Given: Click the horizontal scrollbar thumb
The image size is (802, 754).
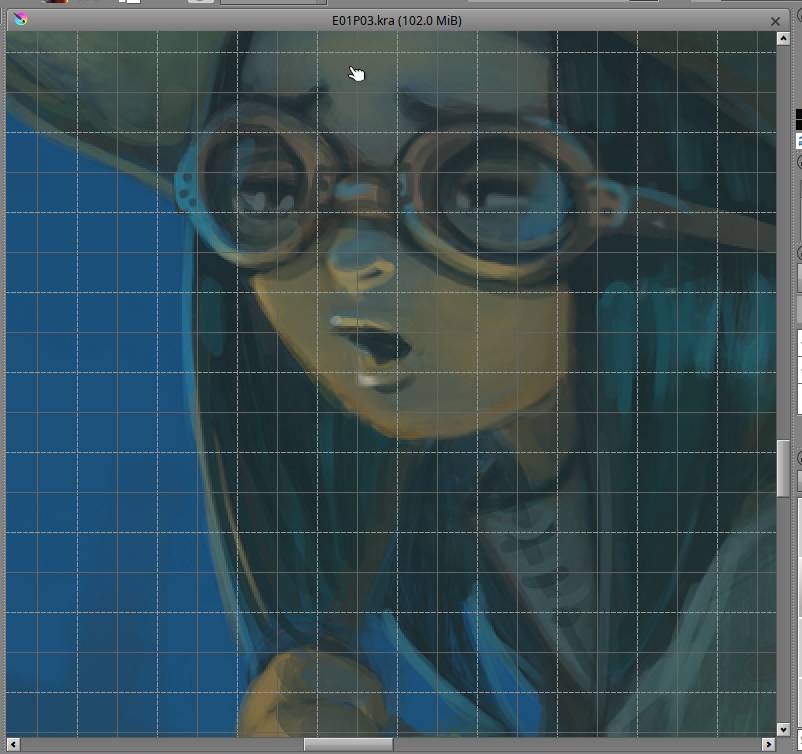Looking at the screenshot, I should [x=348, y=744].
